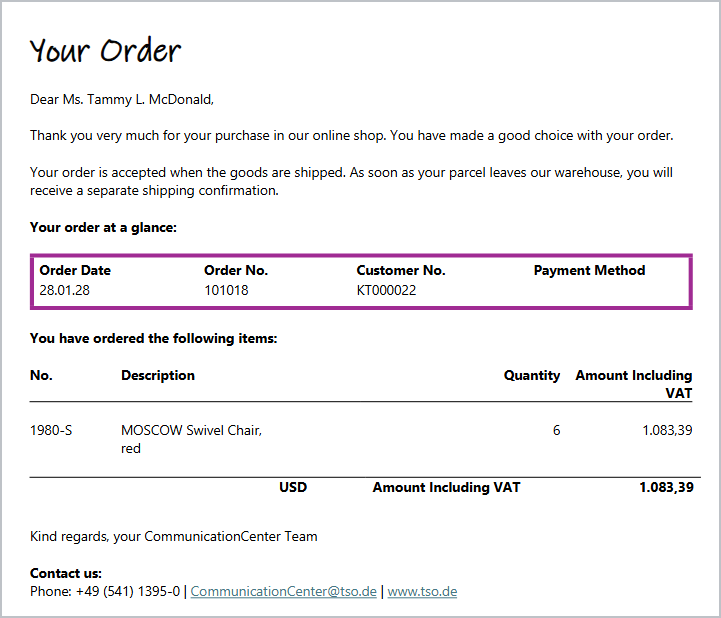Screen dimensions: 721x618
Task: Click the Quantity column header
Action: (x=532, y=376)
